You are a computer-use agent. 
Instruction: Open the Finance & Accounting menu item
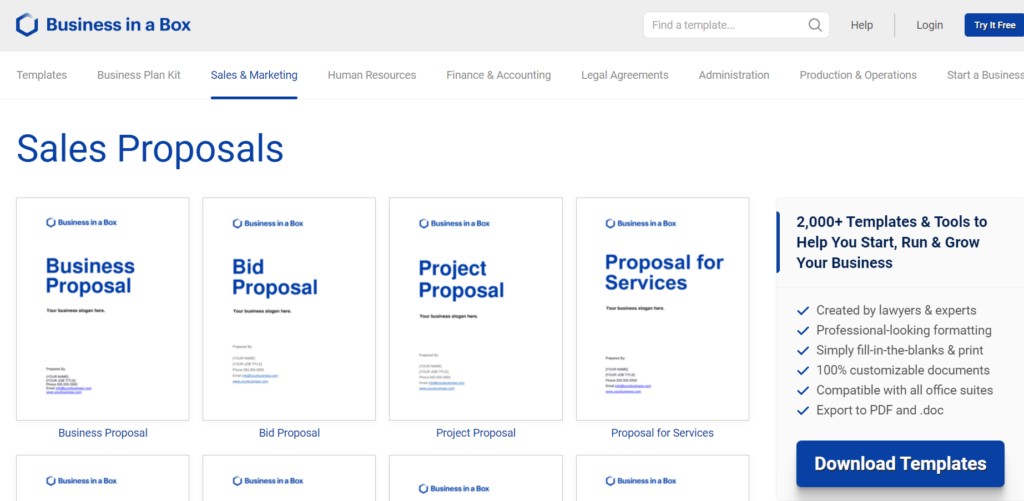pyautogui.click(x=498, y=75)
